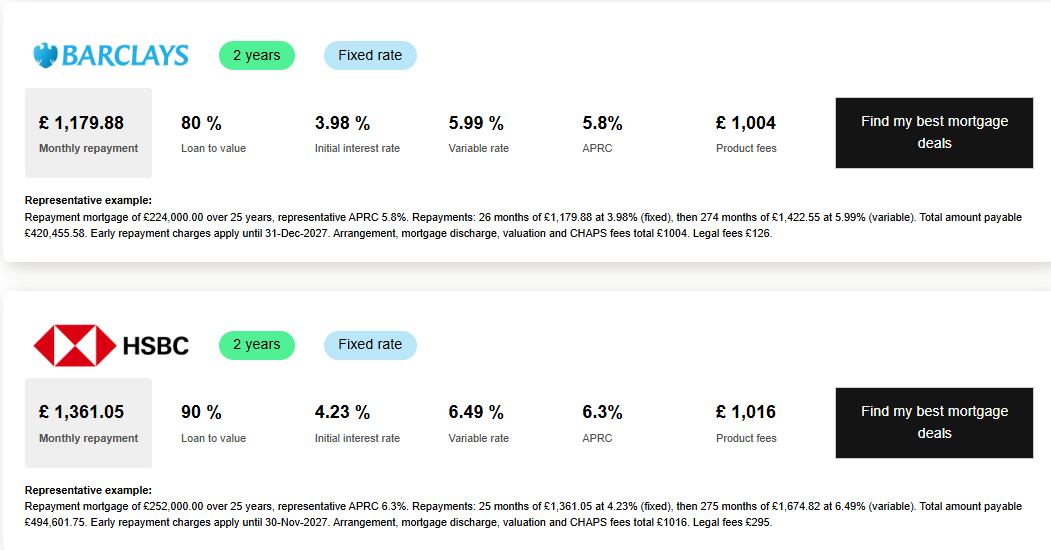1051x550 pixels.
Task: Click the HSBC logo
Action: pos(111,345)
